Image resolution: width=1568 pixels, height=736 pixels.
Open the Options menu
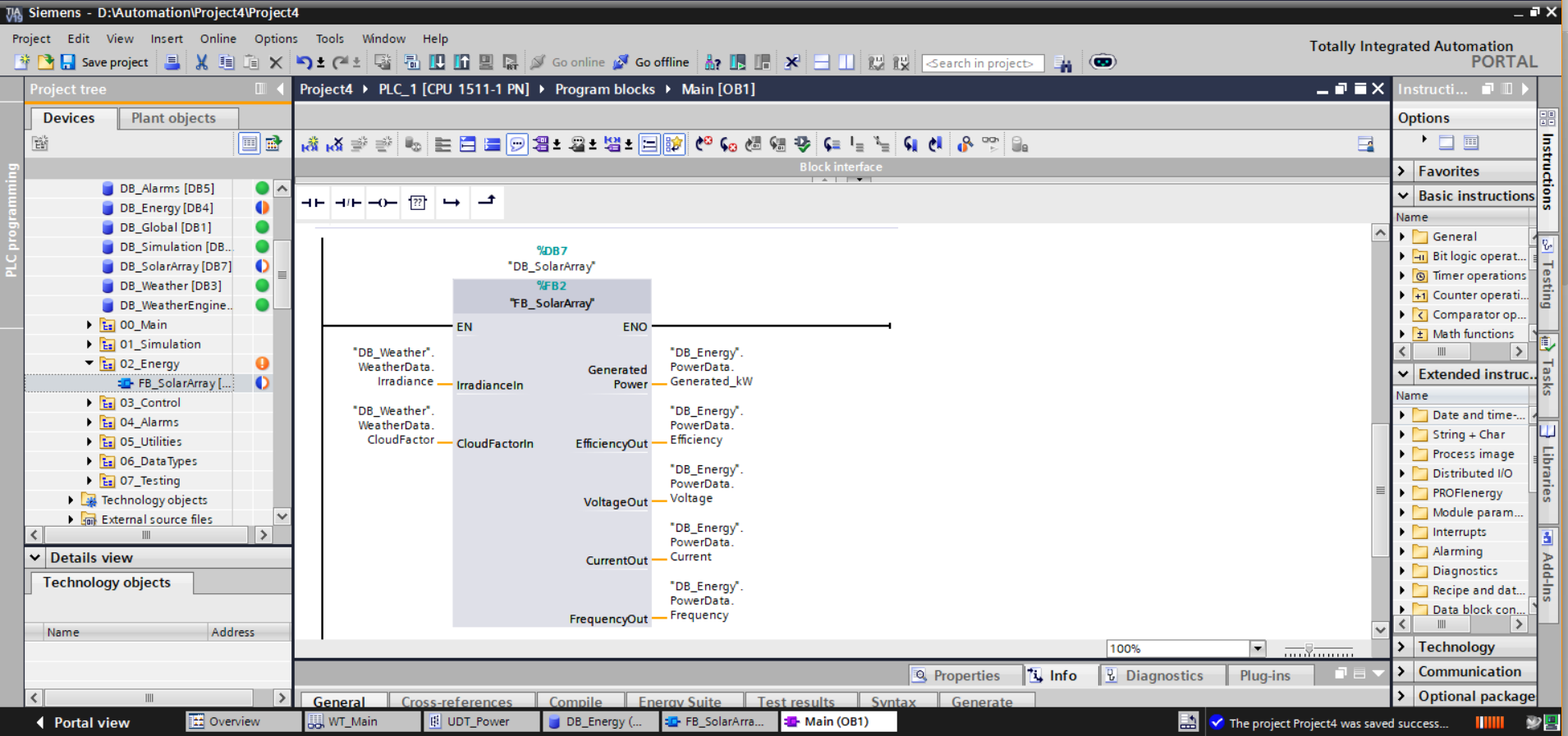click(x=276, y=39)
